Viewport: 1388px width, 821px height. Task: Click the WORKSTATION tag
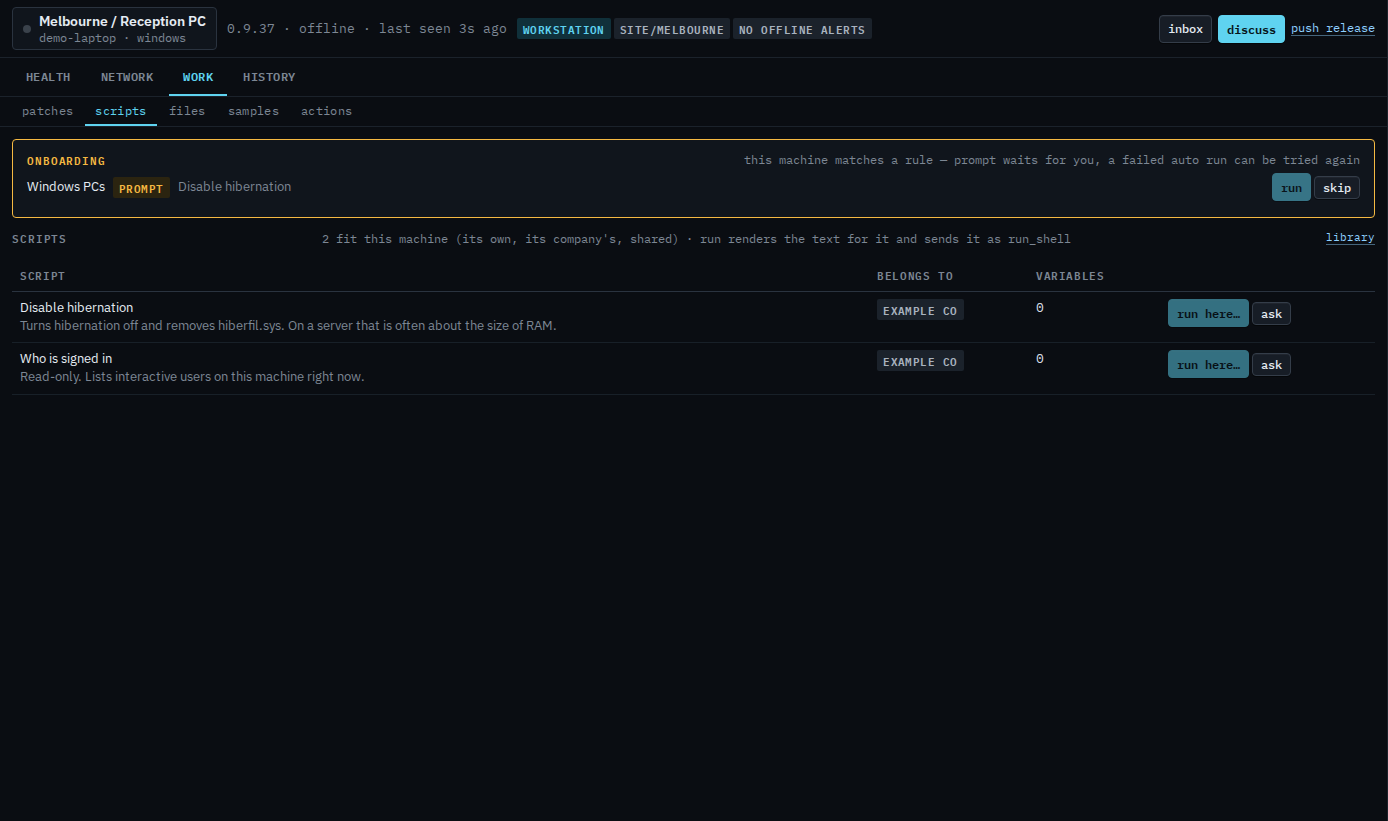click(564, 29)
